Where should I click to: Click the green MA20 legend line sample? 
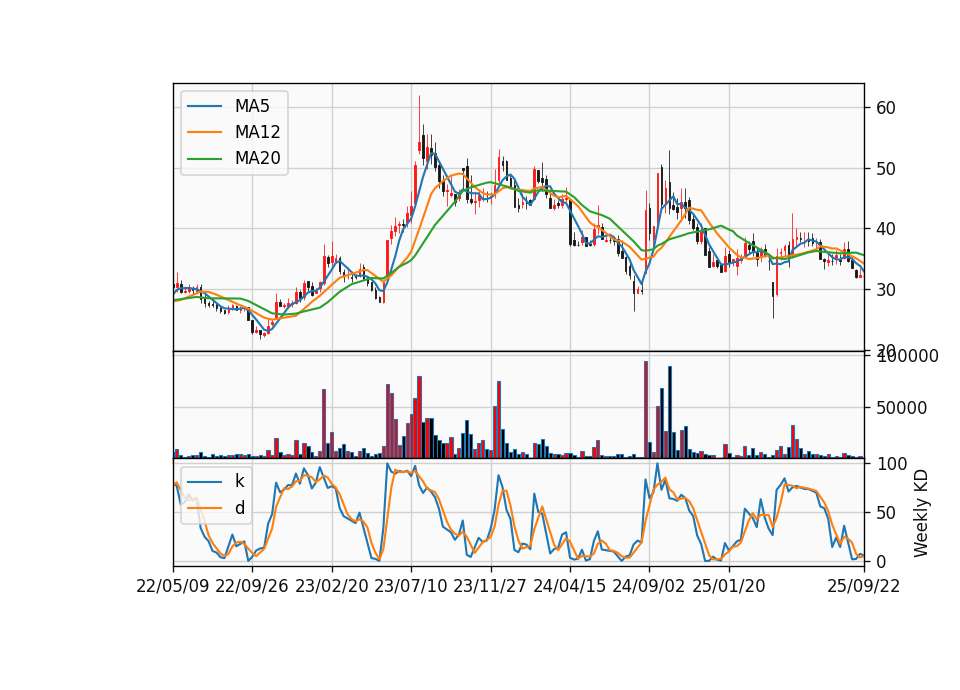(204, 158)
